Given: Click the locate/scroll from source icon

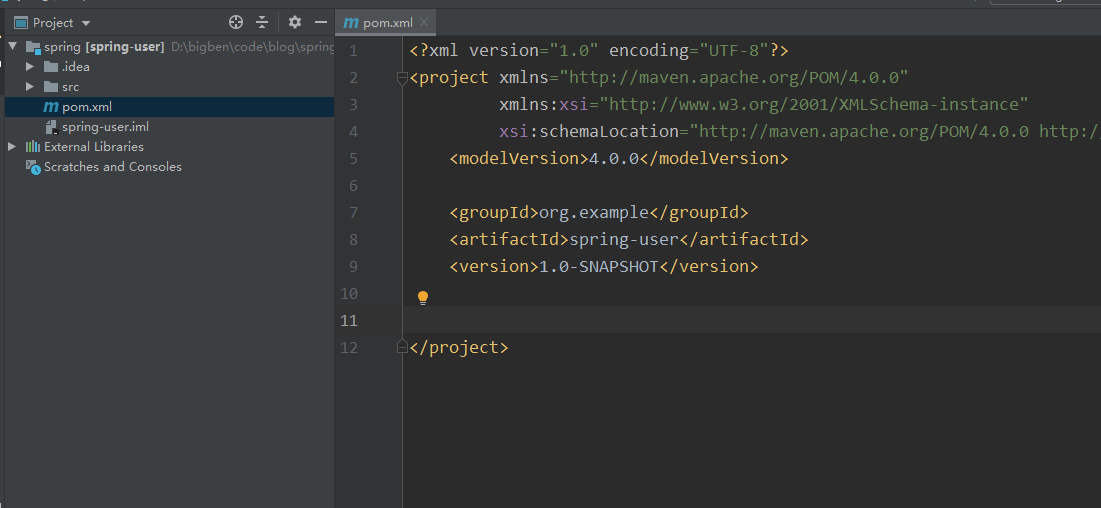Looking at the screenshot, I should [236, 22].
